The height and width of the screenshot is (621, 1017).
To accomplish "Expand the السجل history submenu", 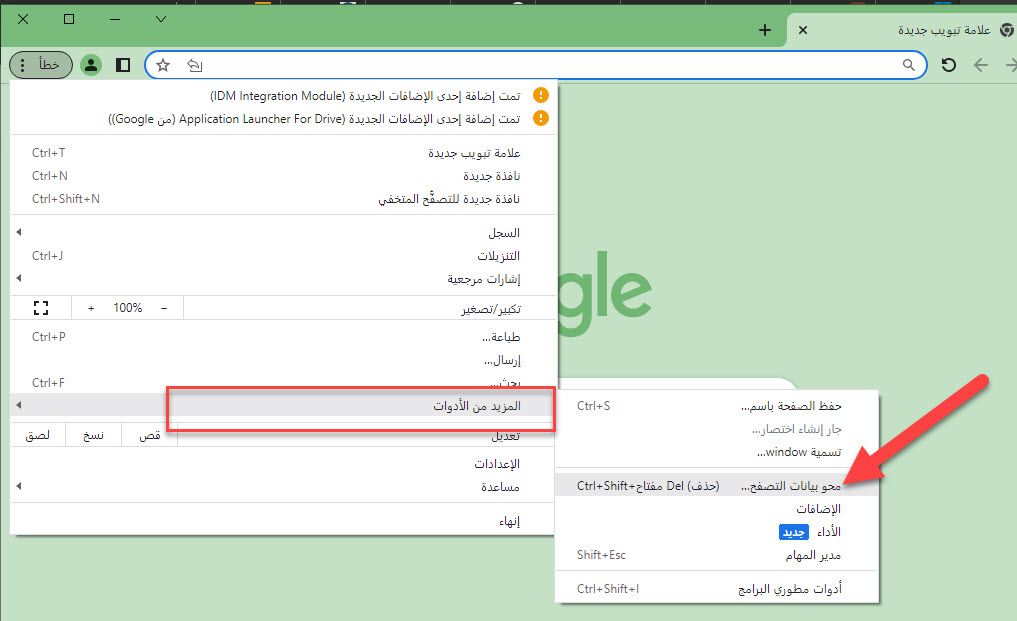I will coord(283,232).
